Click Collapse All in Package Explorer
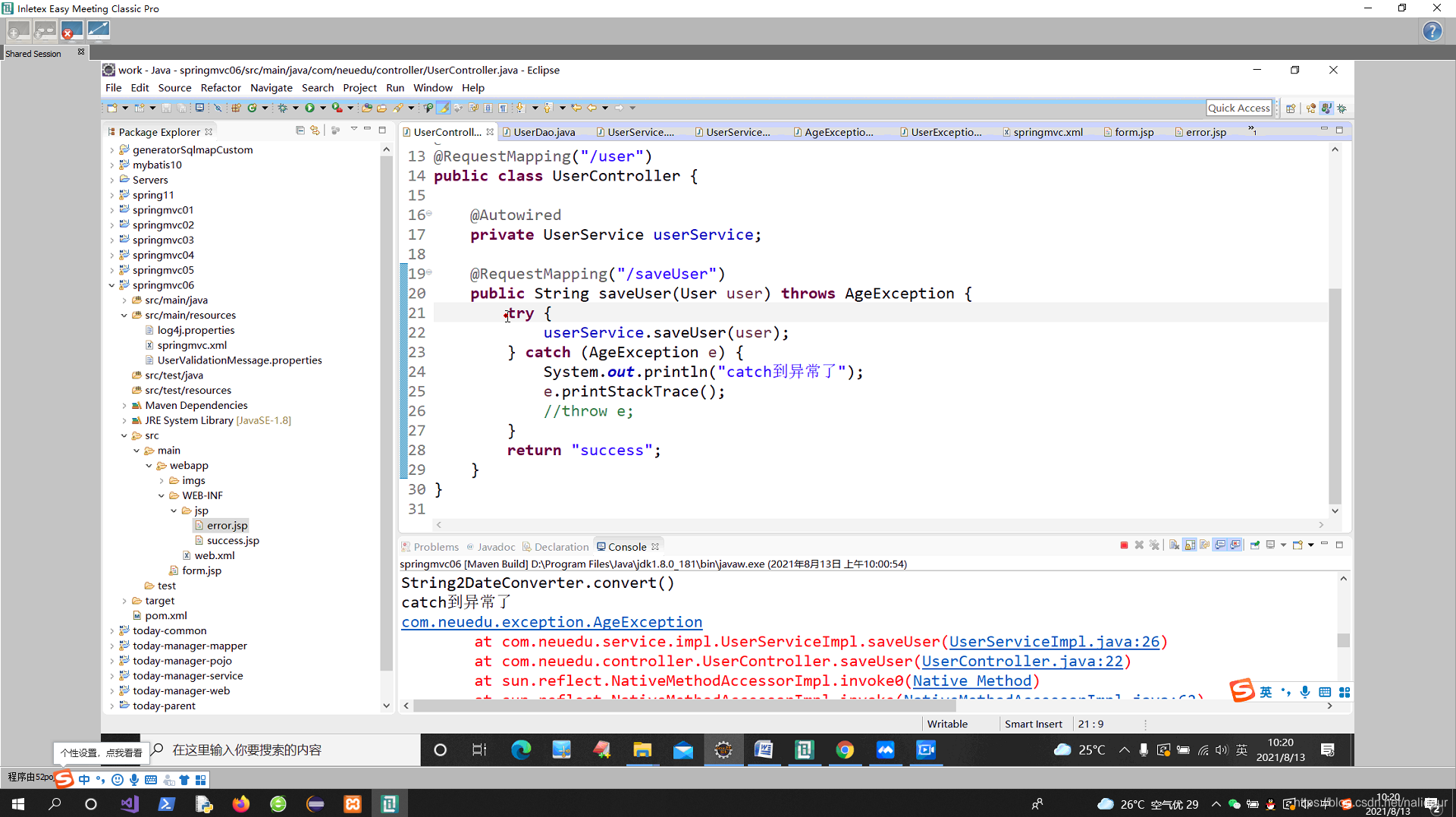Viewport: 1456px width, 817px height. pyautogui.click(x=300, y=130)
